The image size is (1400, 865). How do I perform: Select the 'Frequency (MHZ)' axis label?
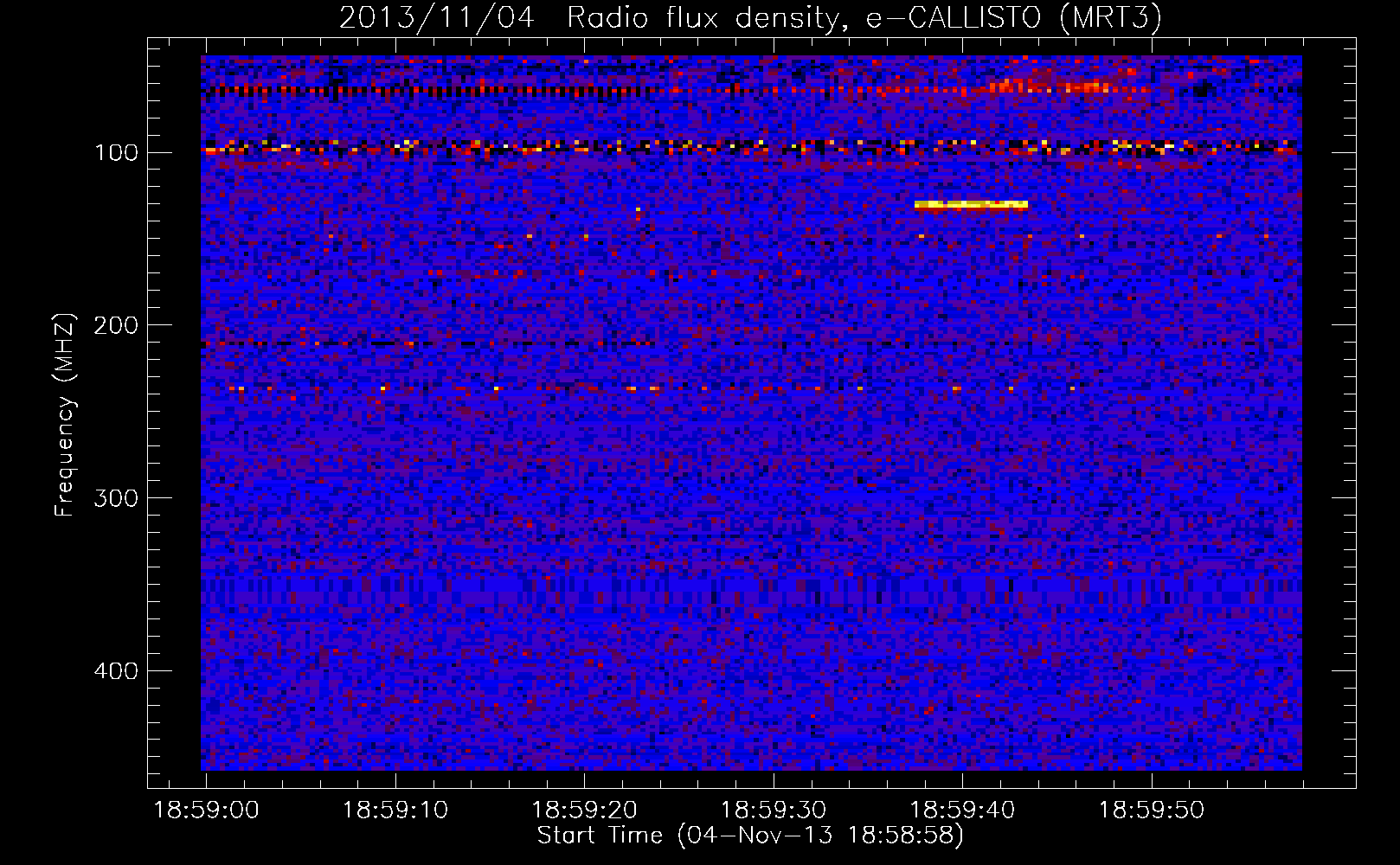click(x=65, y=415)
